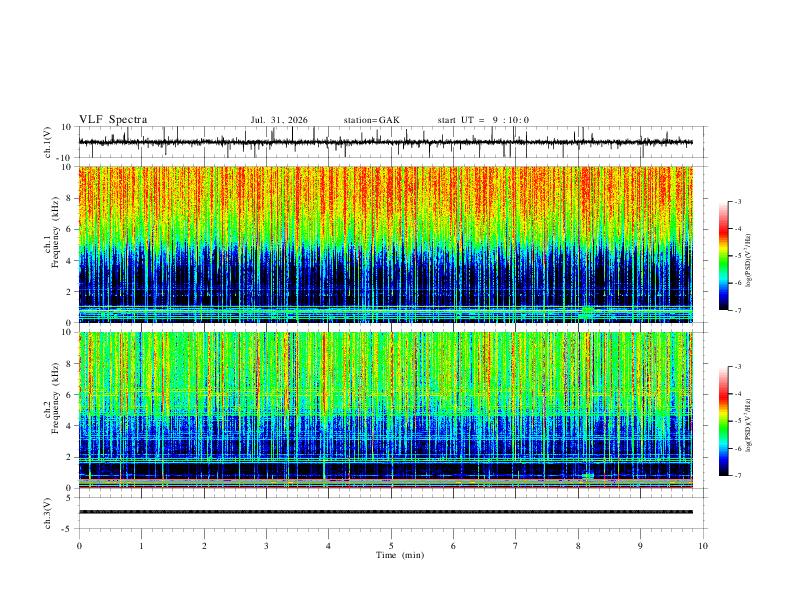Click the station=GAK label

click(371, 120)
